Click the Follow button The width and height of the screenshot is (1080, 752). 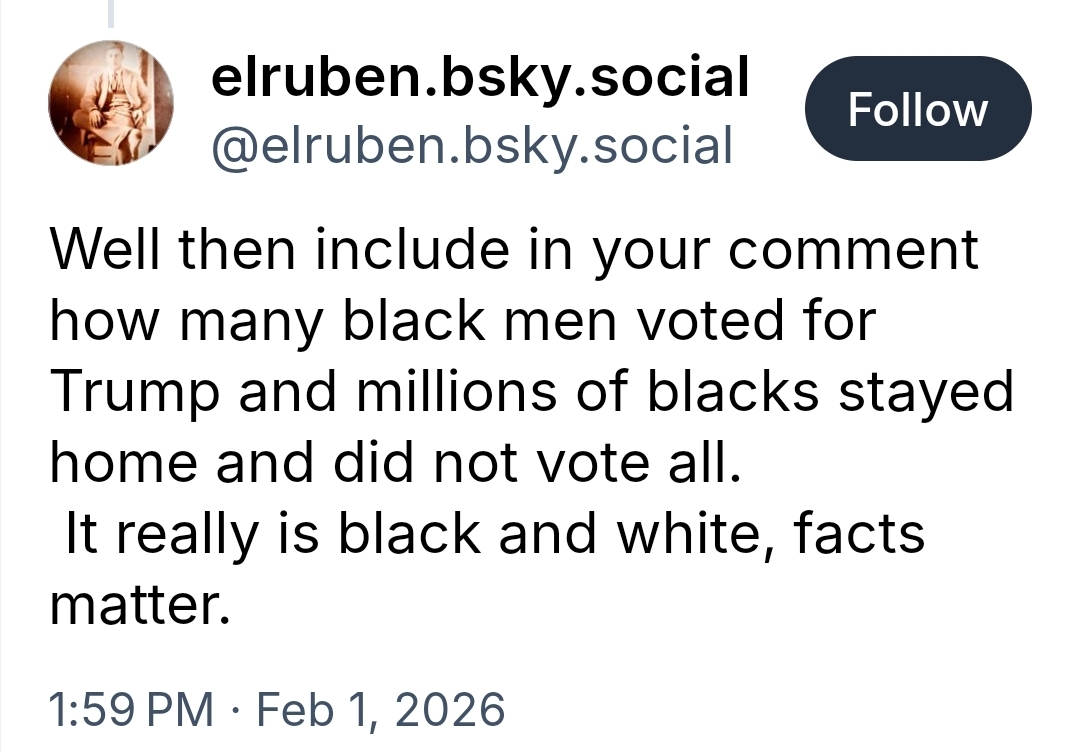click(917, 109)
